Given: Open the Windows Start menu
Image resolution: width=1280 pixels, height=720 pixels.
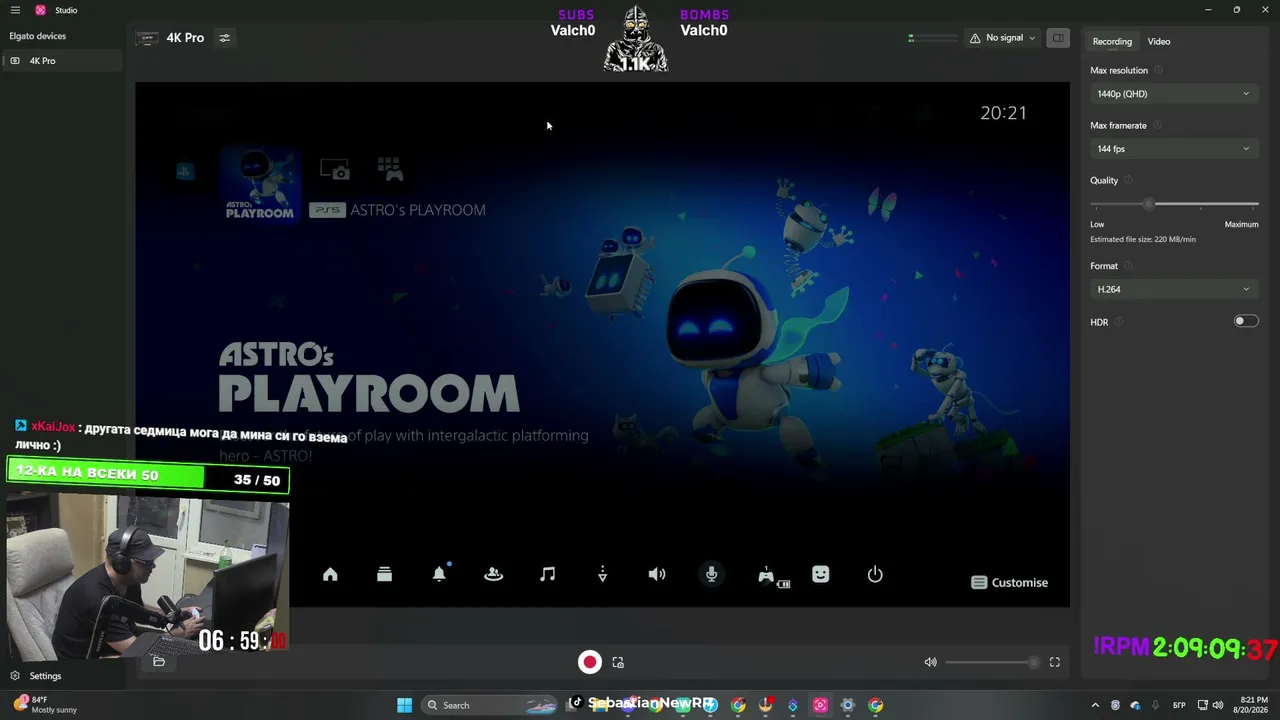Looking at the screenshot, I should (404, 705).
